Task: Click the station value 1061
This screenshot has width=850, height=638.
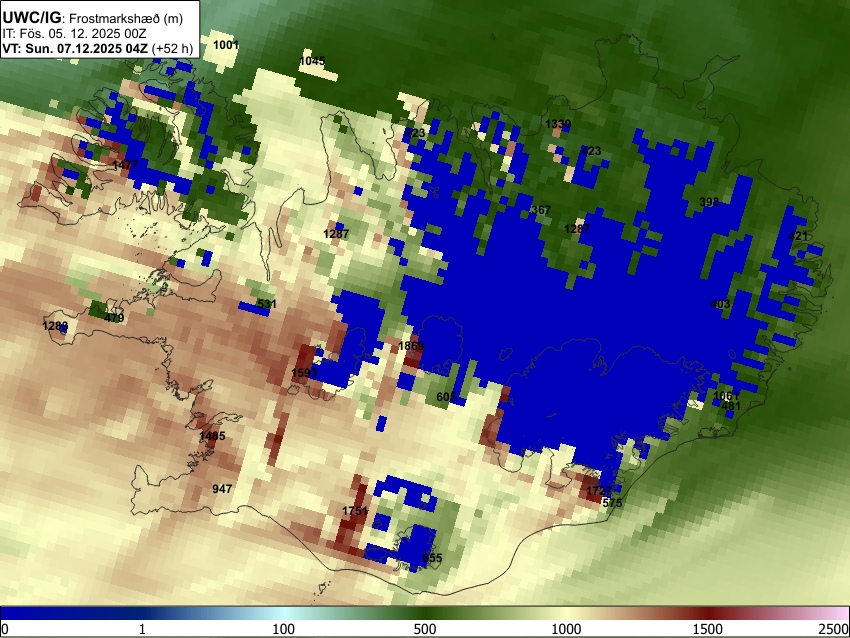Action: [726, 396]
